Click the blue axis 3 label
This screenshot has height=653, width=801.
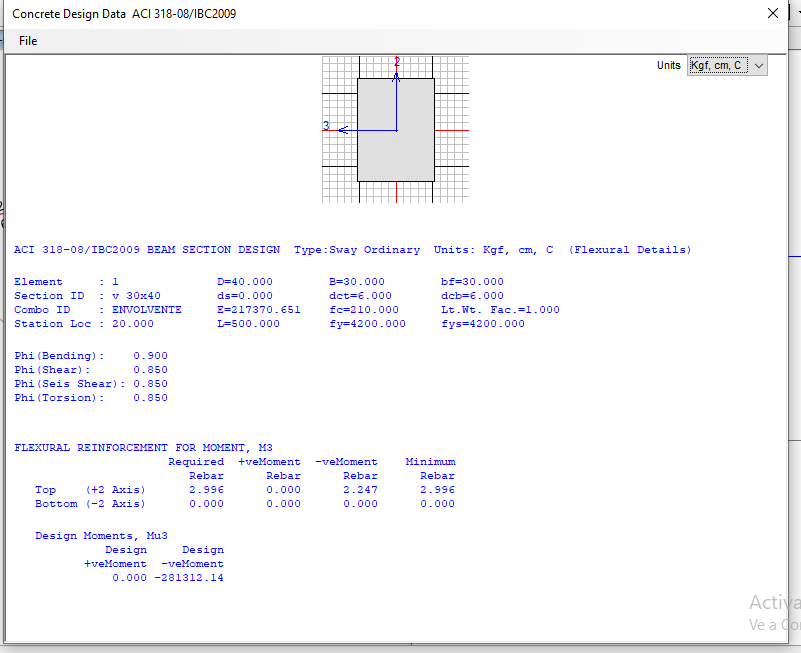coord(326,126)
